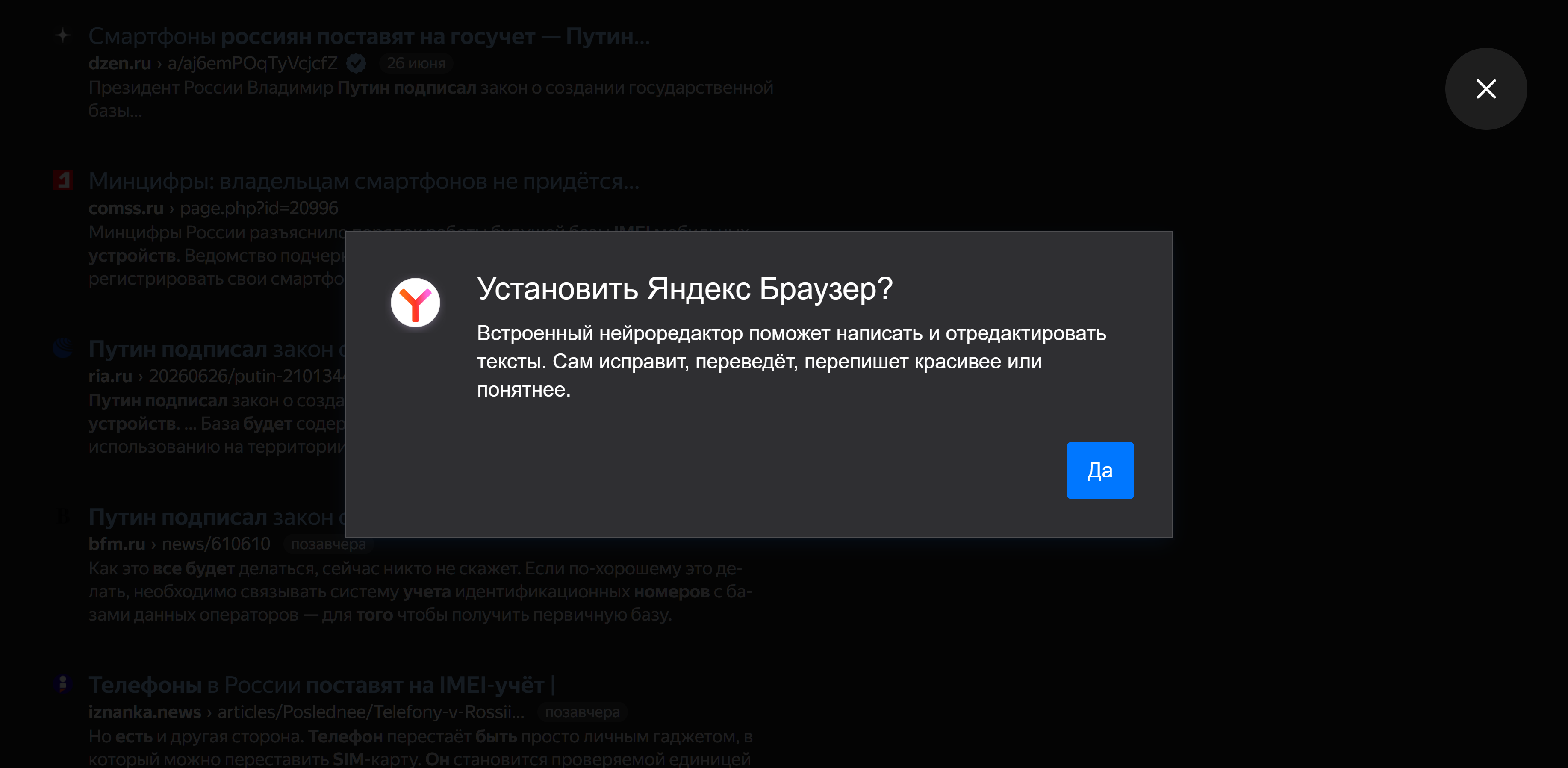Click the позавчера label beside iznanka.news
Screen dimensions: 1568x768
pos(582,712)
